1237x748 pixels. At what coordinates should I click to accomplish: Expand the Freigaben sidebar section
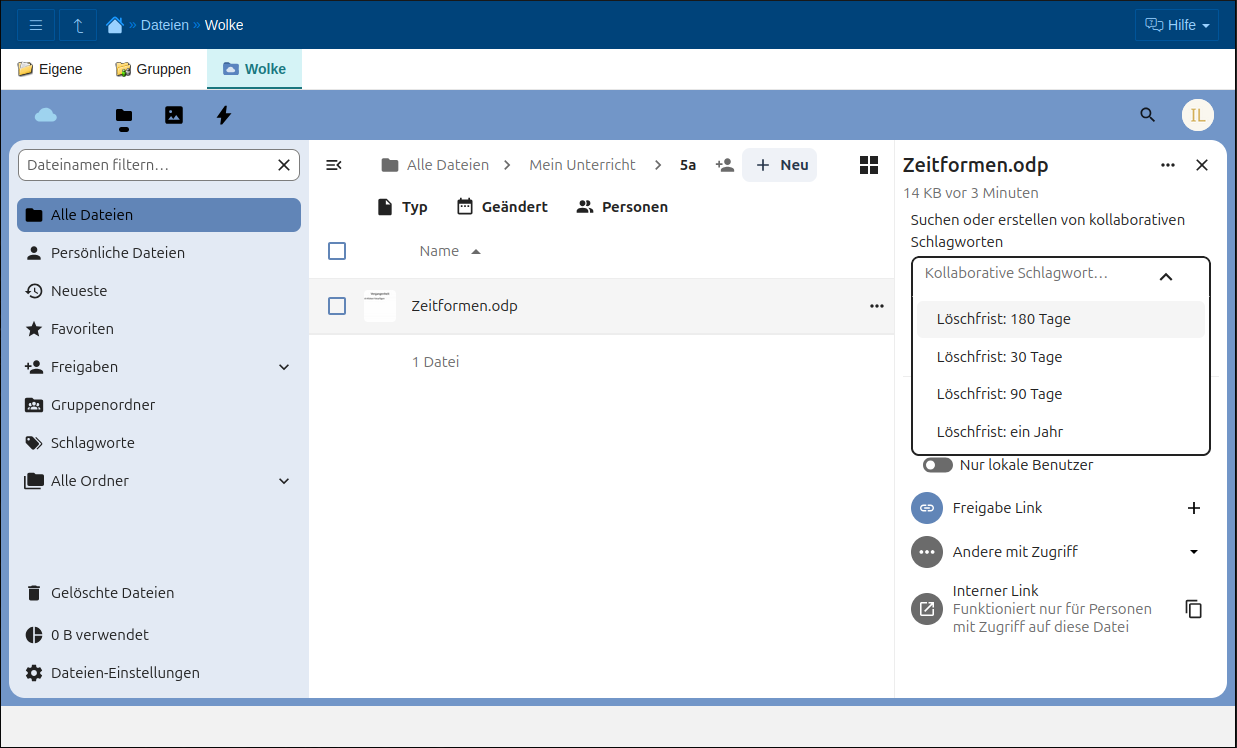pyautogui.click(x=284, y=367)
